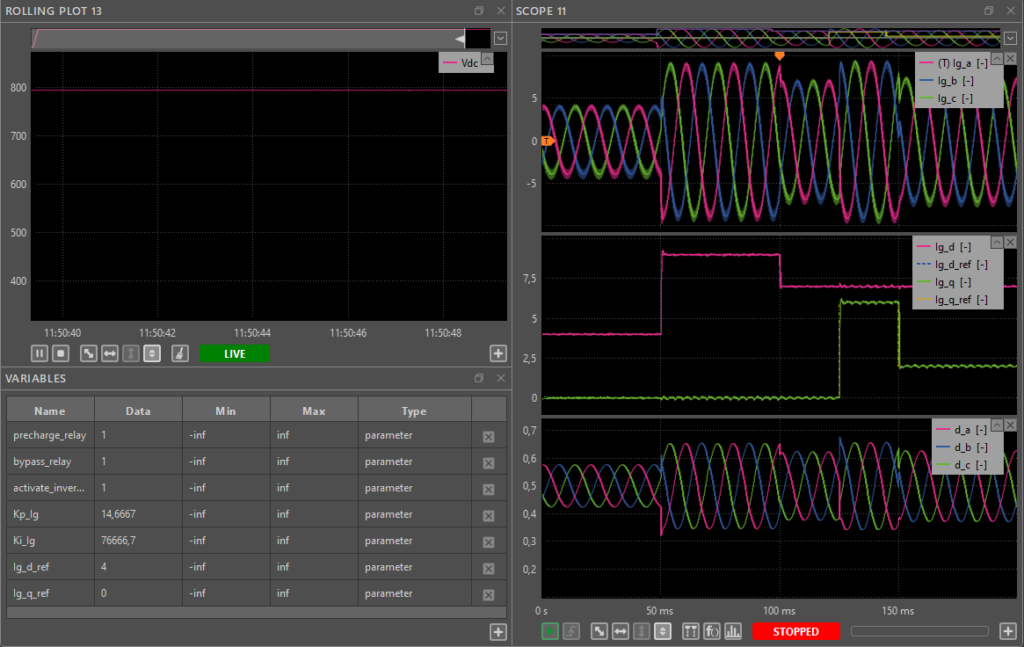
Task: Fit horizontal axis in the rolling plot toolbar
Action: (x=110, y=353)
